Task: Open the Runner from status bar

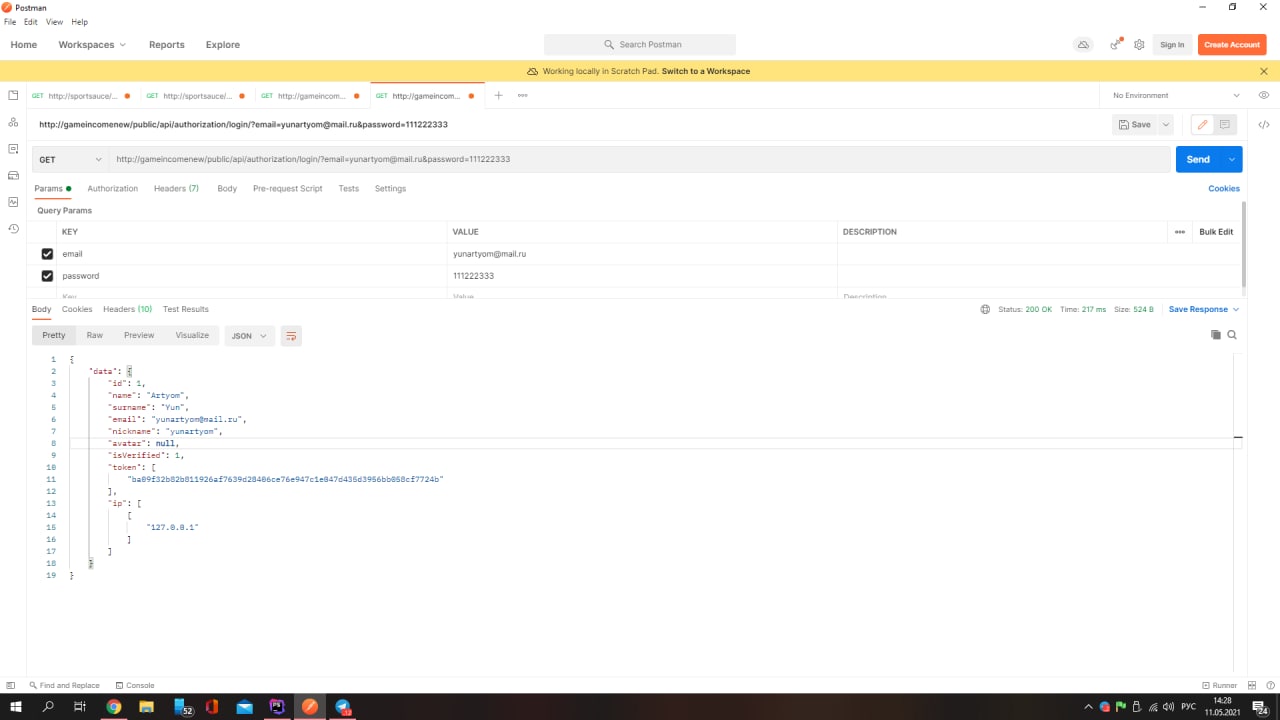Action: click(x=1219, y=685)
